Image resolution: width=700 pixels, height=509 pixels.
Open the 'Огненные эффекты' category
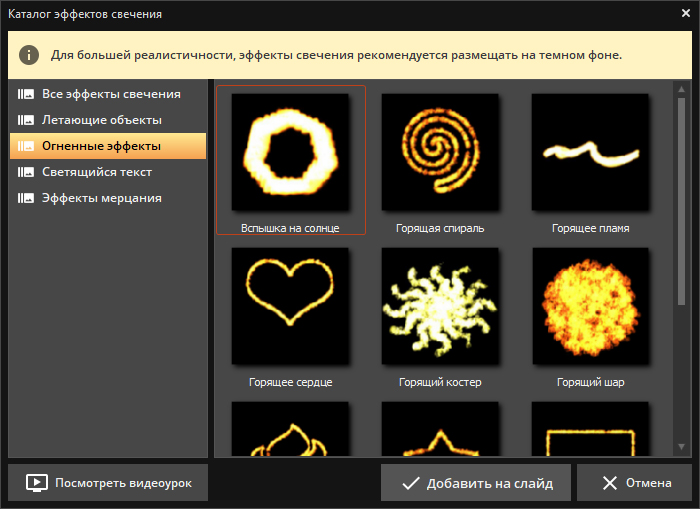(x=108, y=146)
